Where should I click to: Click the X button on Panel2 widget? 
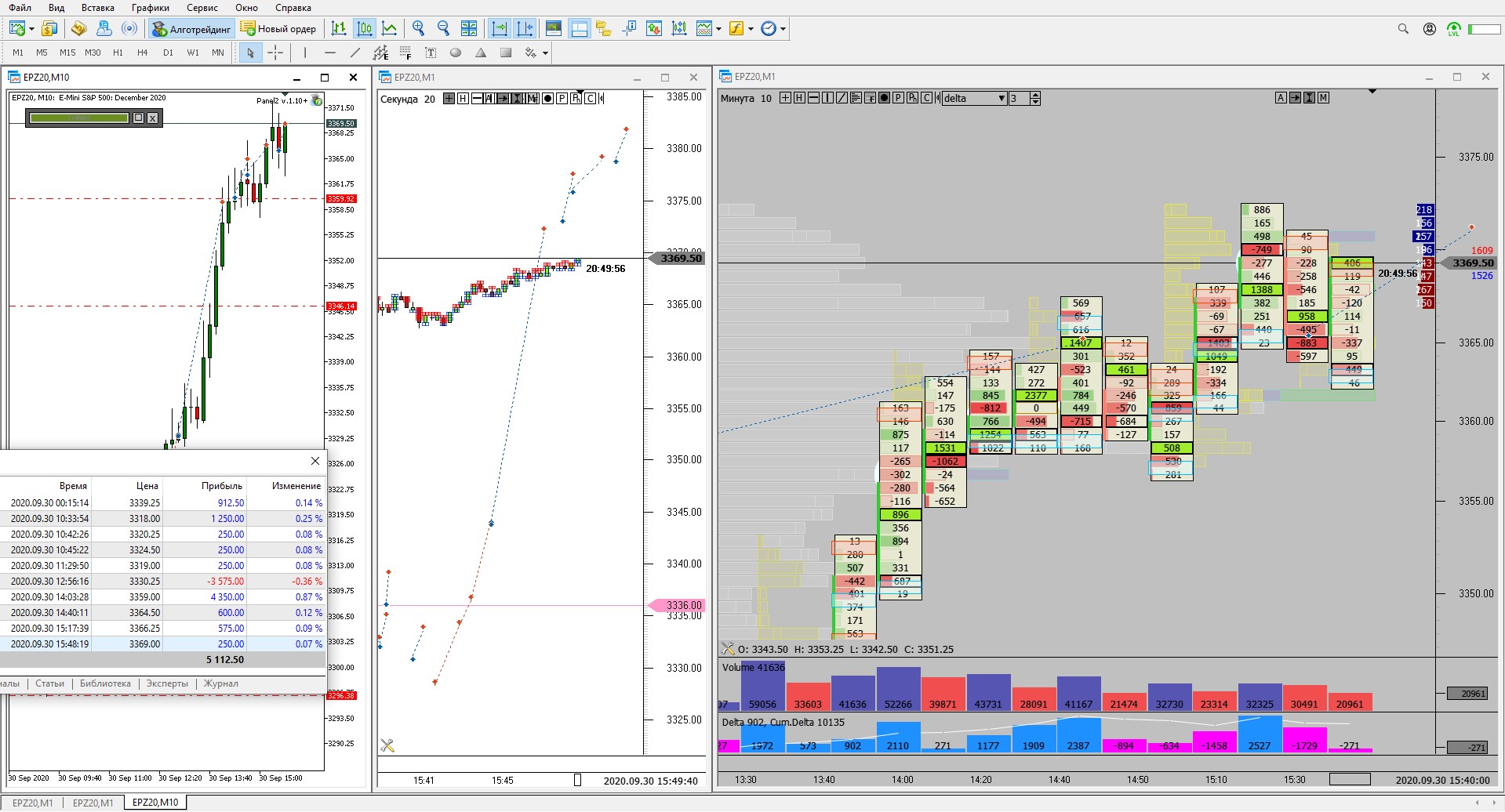153,118
